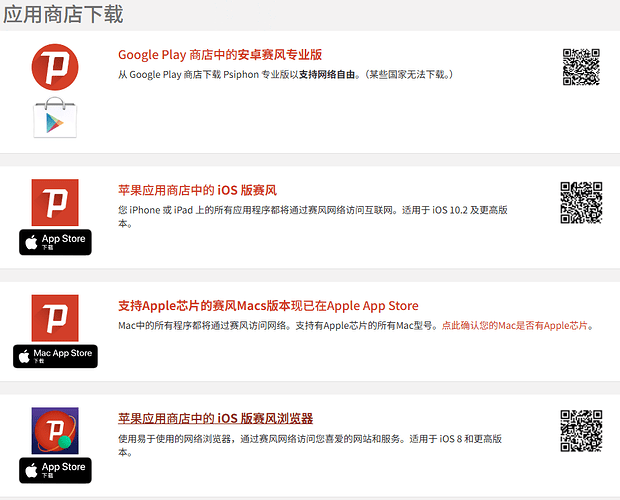Click the QR code for Google Play version
This screenshot has width=620, height=500.
[x=581, y=67]
